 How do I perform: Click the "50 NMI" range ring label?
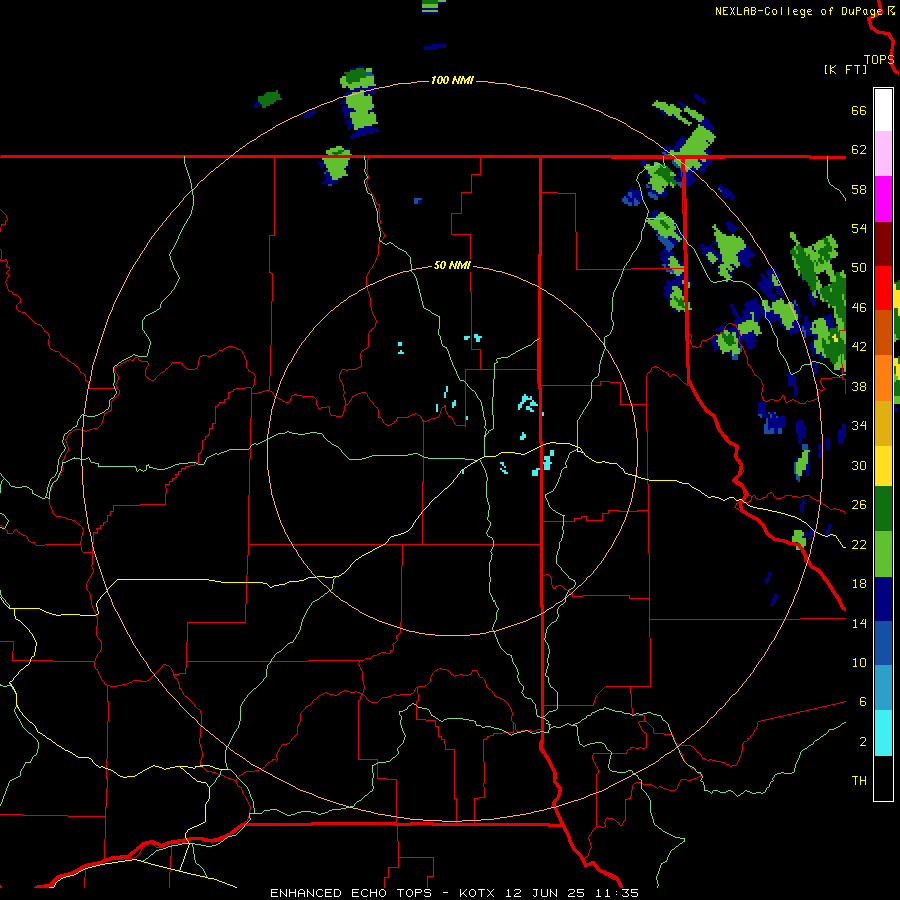pyautogui.click(x=452, y=265)
